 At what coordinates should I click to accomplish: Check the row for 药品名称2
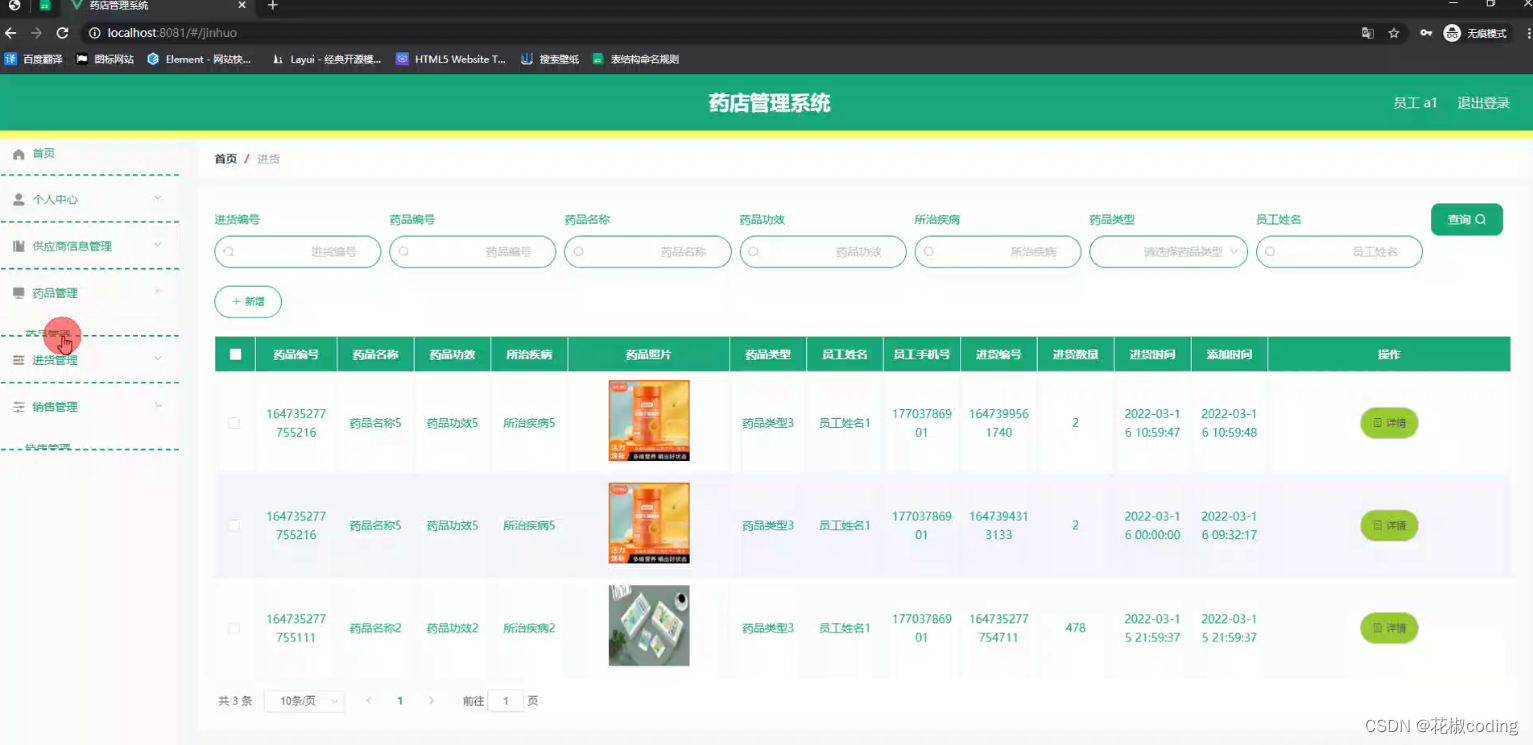(234, 628)
